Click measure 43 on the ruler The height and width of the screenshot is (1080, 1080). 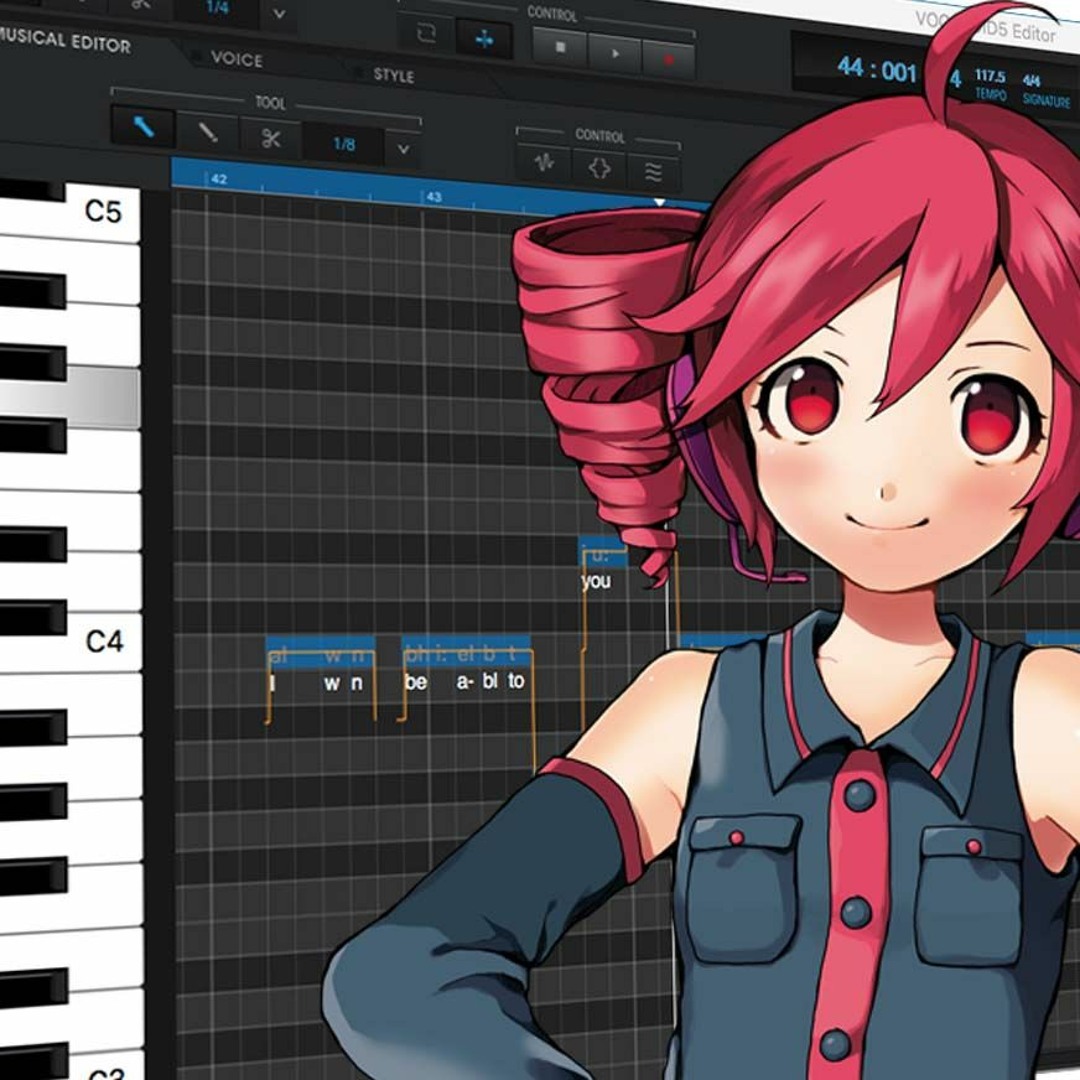click(433, 197)
